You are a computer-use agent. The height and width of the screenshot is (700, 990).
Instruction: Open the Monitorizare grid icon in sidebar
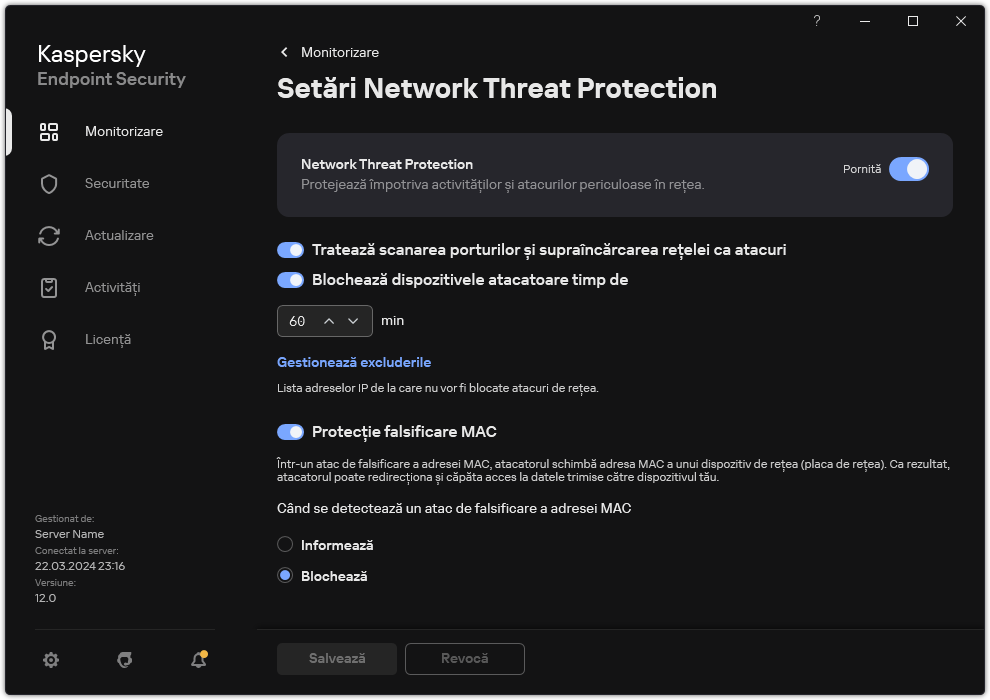[49, 131]
